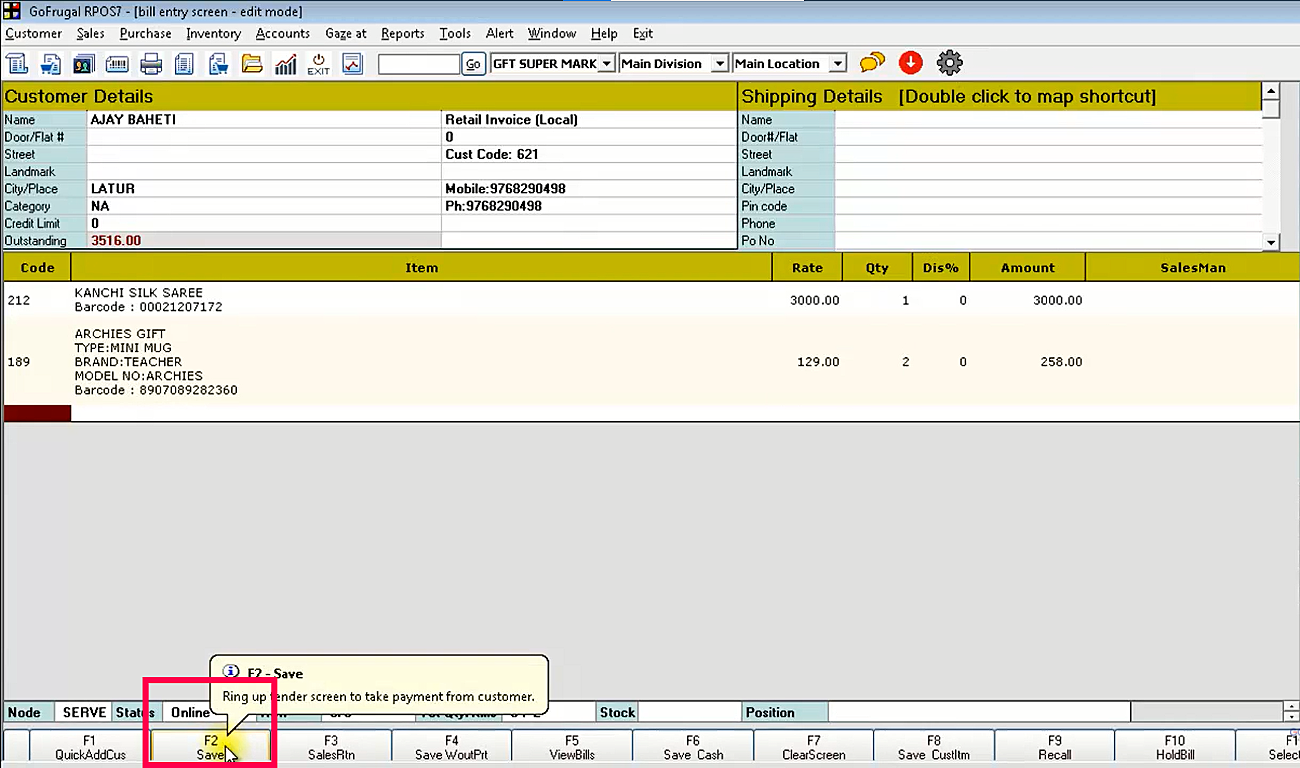Open the Main Location dropdown
Screen dimensions: 1300x768
tap(838, 64)
